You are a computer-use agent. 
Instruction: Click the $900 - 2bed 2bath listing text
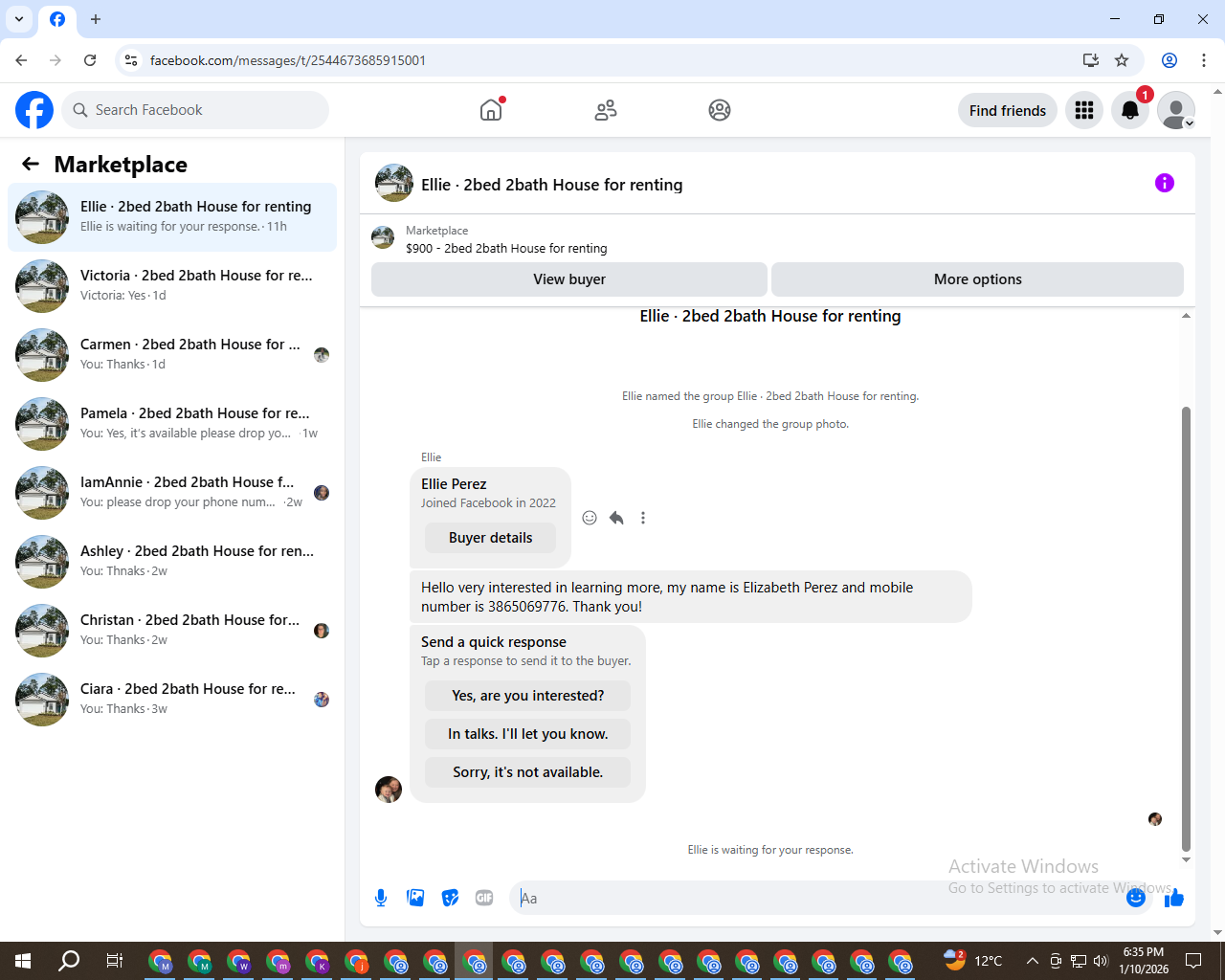(x=506, y=248)
